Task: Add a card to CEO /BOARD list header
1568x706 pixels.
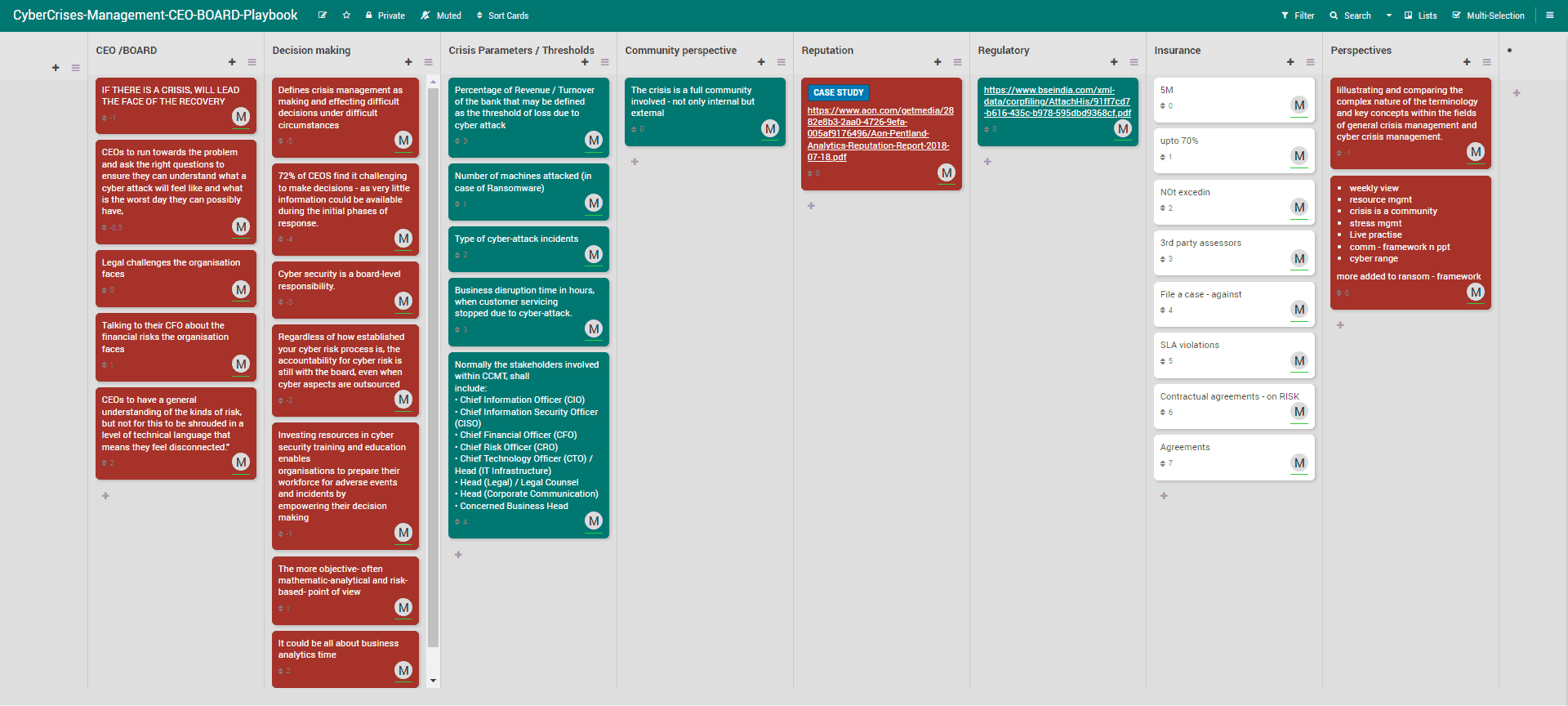Action: (x=232, y=62)
